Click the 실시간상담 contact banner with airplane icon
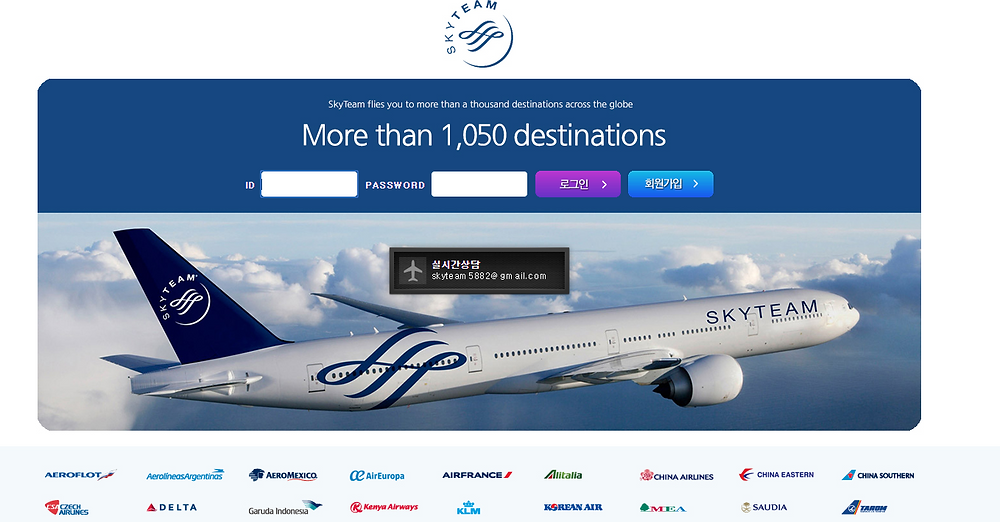The image size is (1000, 522). point(479,271)
